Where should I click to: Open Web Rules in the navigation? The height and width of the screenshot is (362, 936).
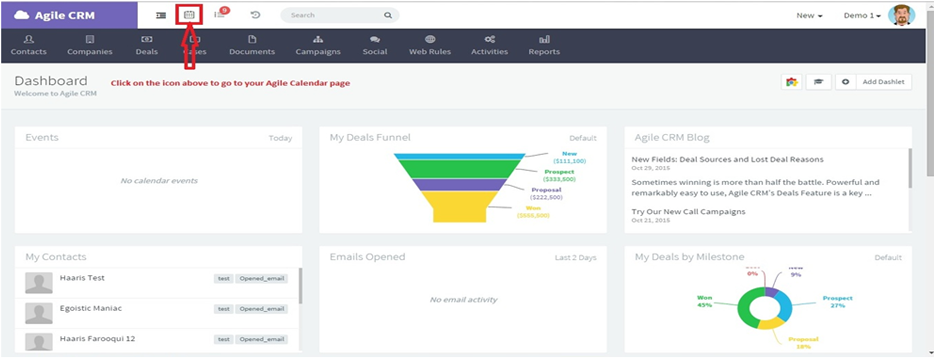[x=430, y=45]
